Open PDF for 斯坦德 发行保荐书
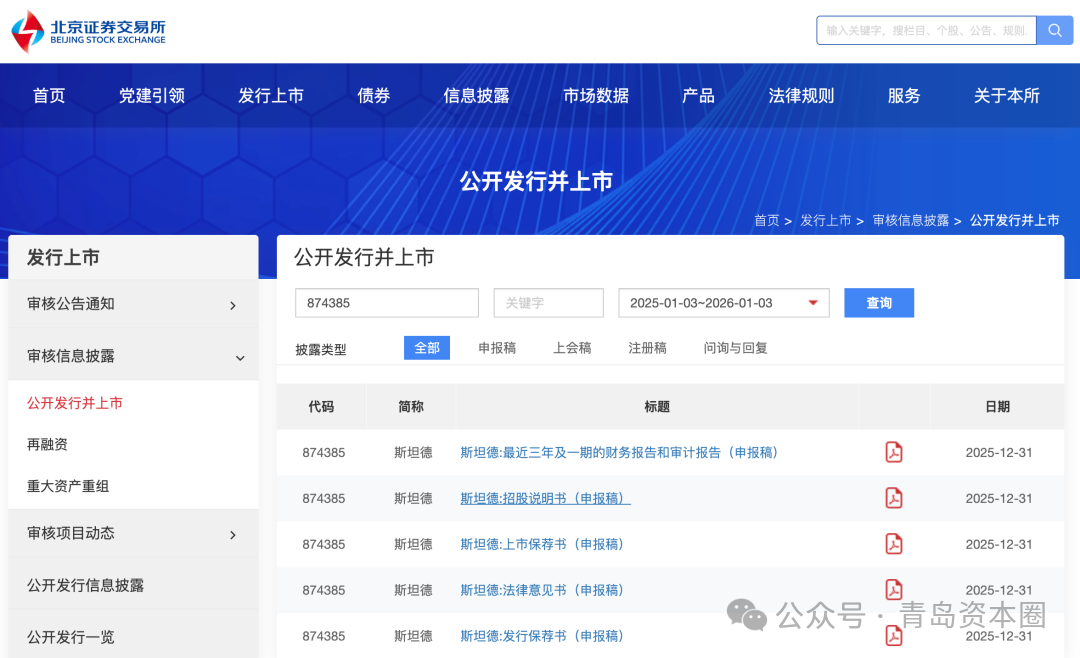 [x=893, y=636]
